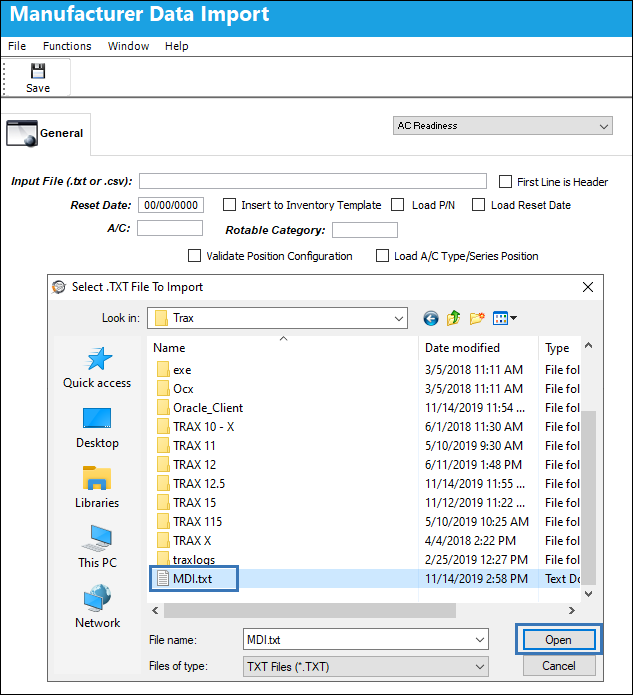Open the Files of type dropdown

click(366, 667)
